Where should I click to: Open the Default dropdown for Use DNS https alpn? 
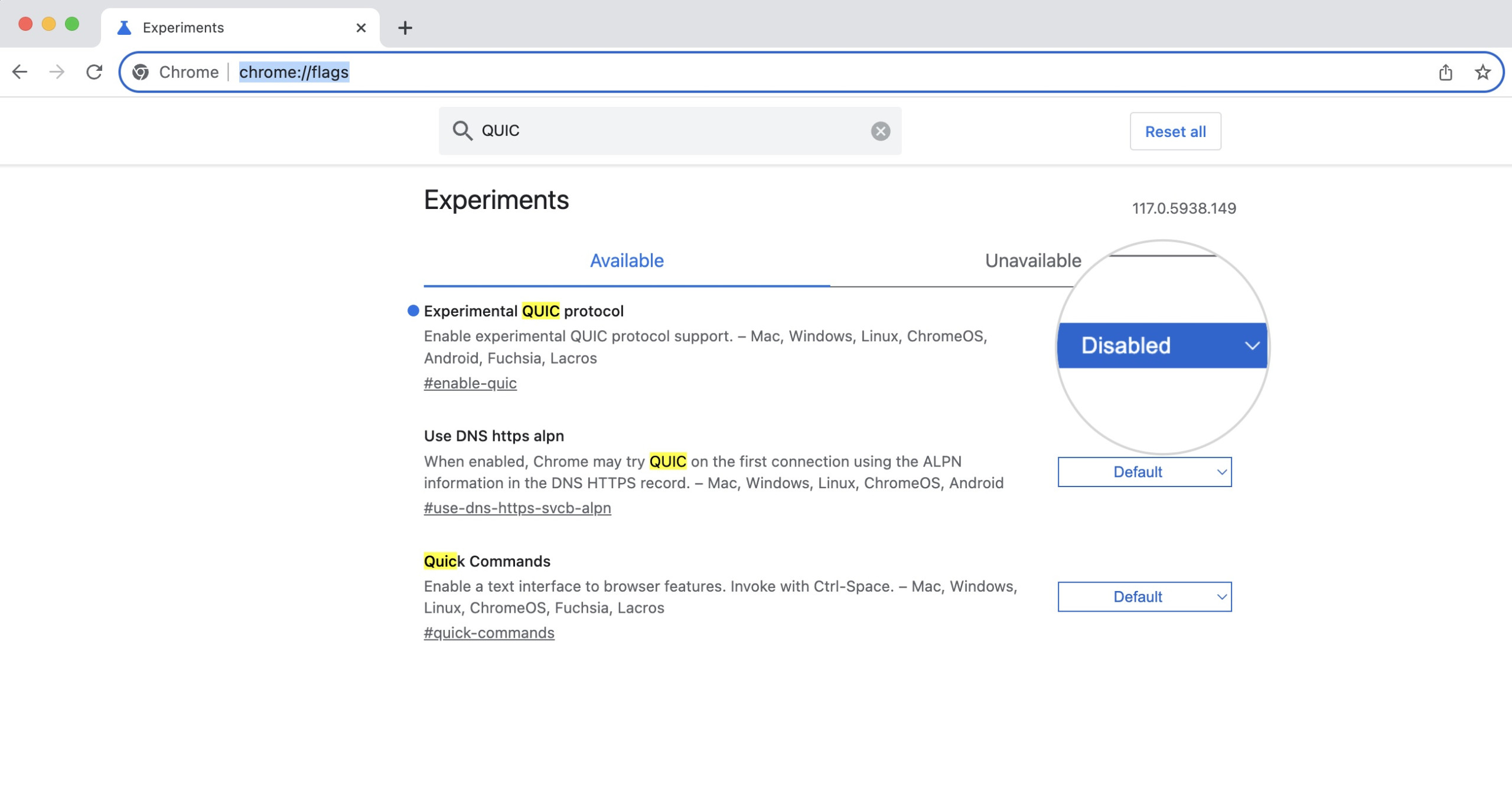tap(1144, 472)
